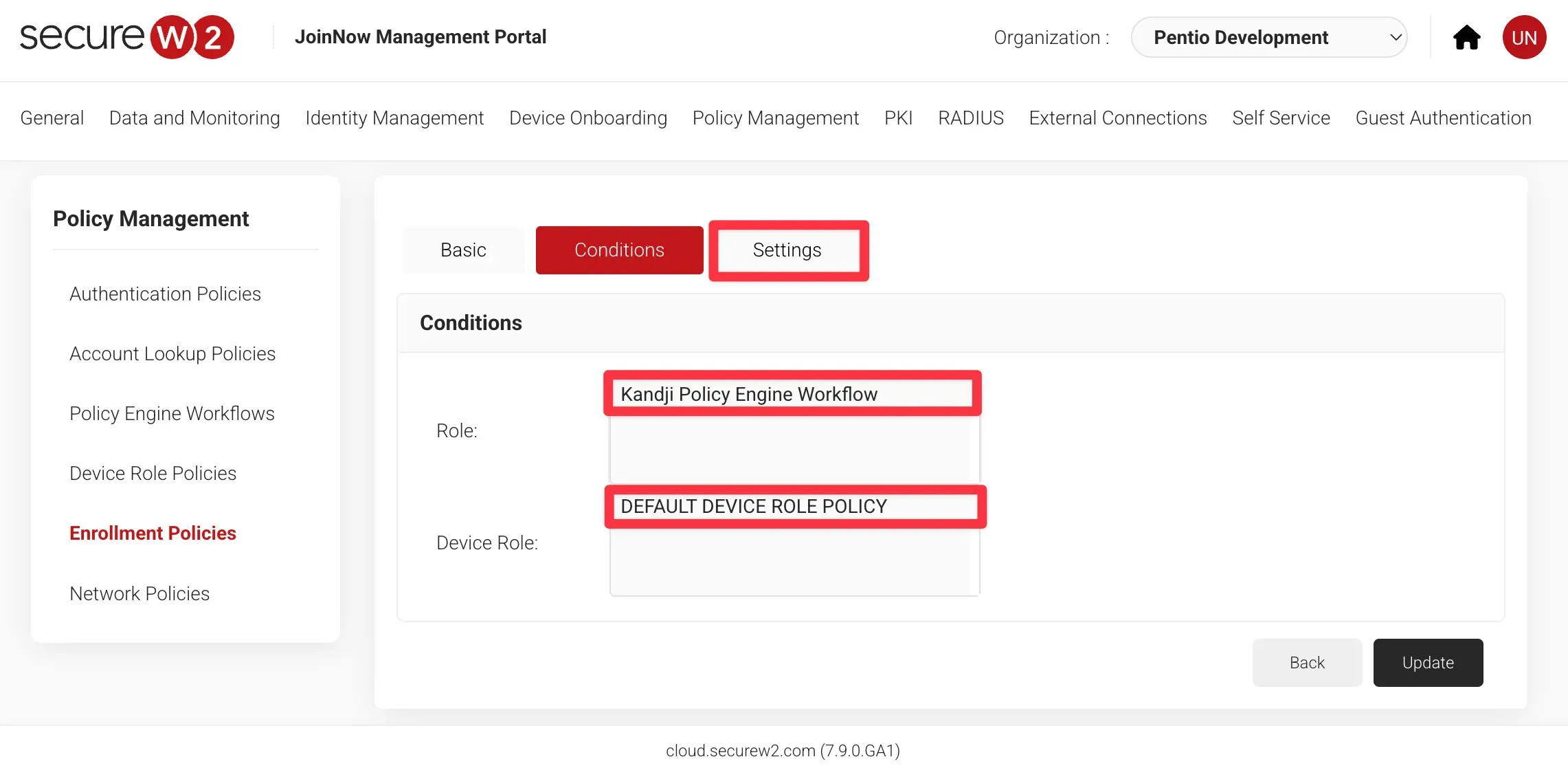Open Network Policies in sidebar
The image size is (1568, 768).
click(139, 593)
